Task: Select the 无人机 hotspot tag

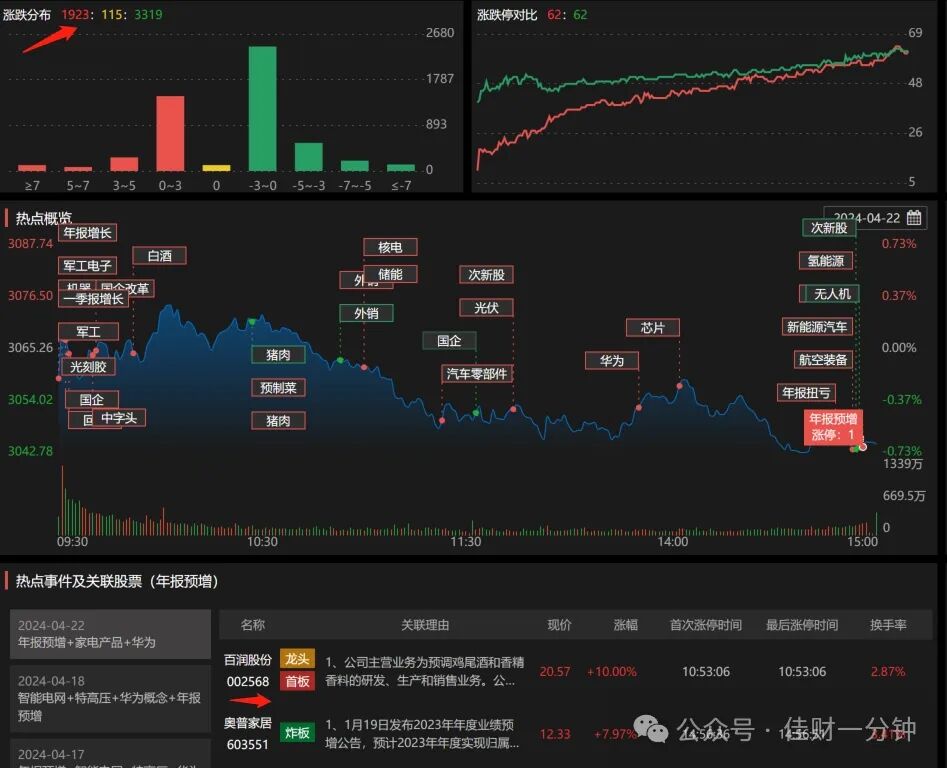Action: [832, 293]
